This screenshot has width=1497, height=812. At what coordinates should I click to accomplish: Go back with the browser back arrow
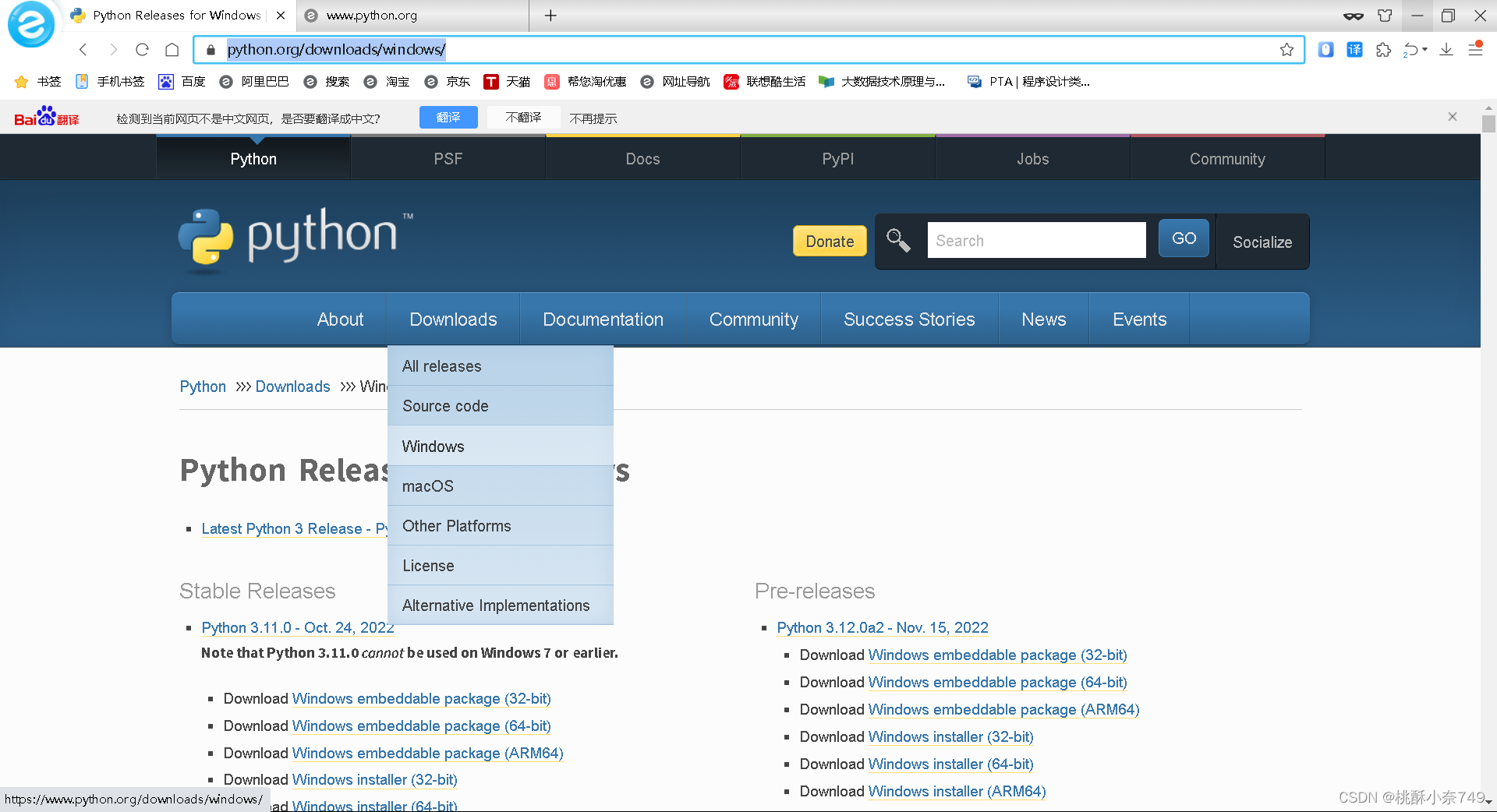pos(83,50)
